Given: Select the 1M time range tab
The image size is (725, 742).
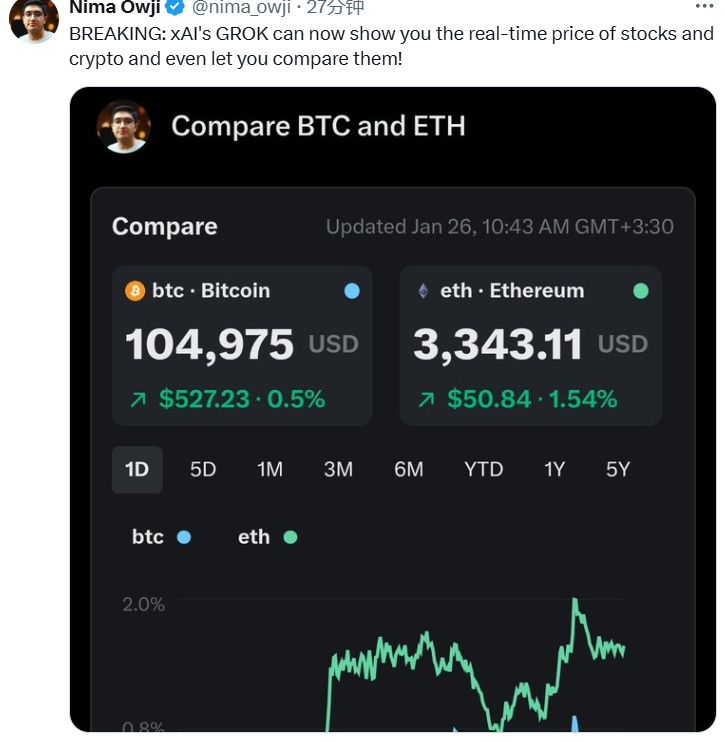Looking at the screenshot, I should click(270, 469).
